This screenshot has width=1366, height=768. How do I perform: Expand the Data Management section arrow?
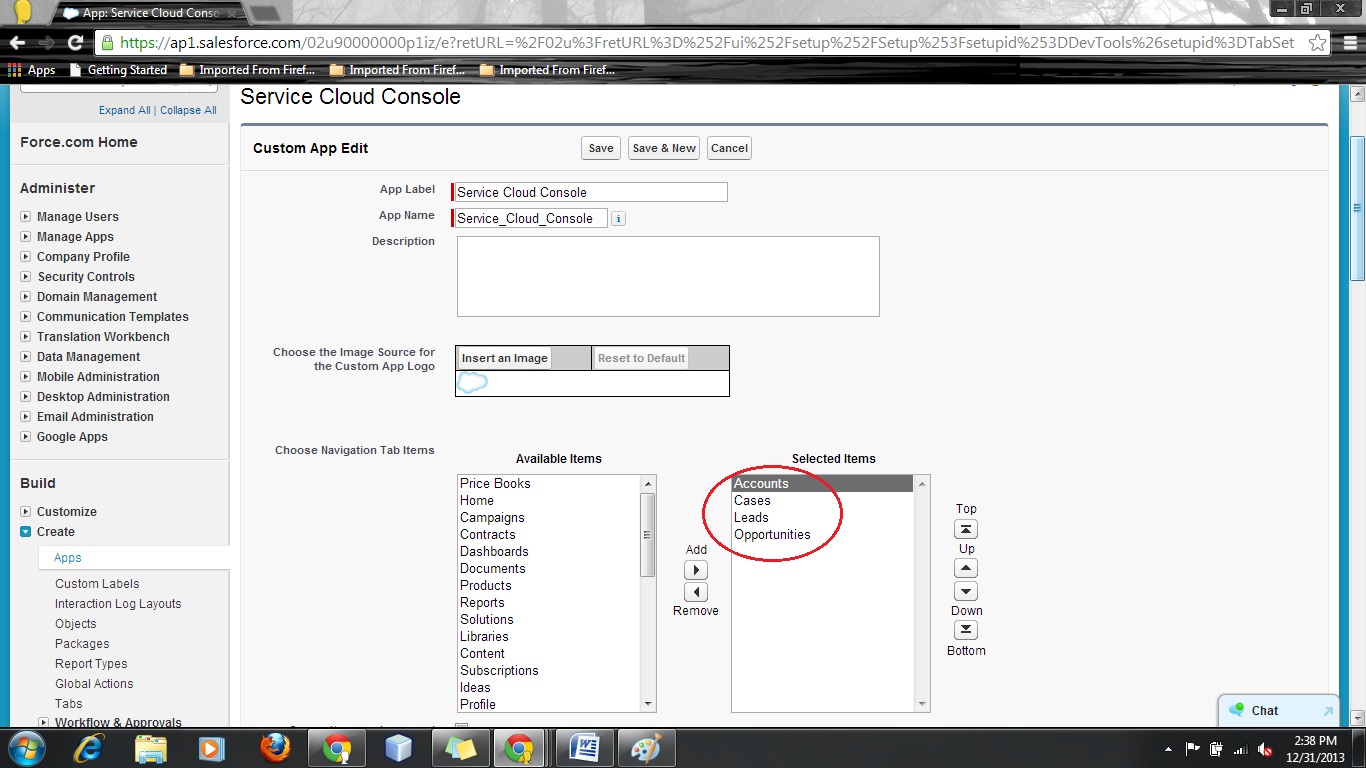[x=26, y=357]
